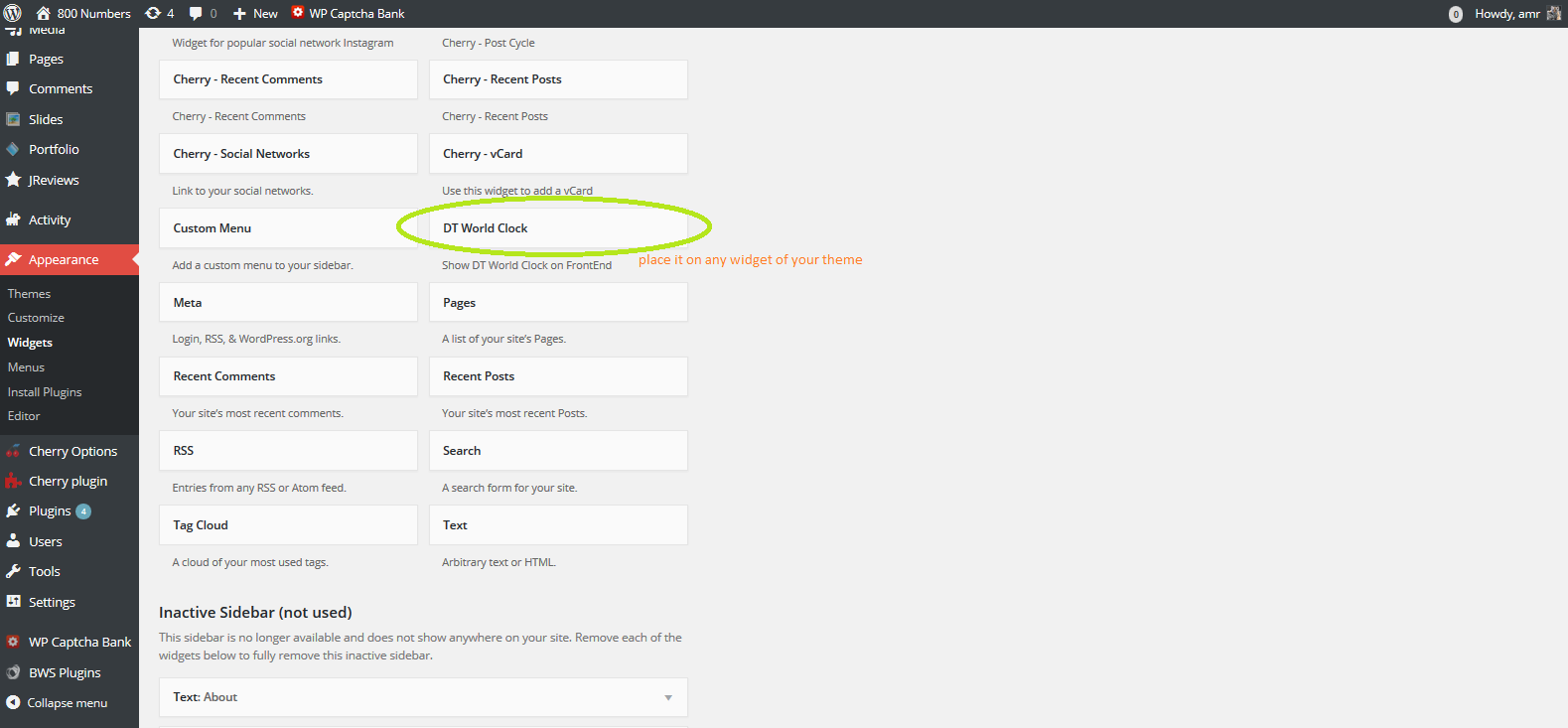Open the Widgets submenu item
This screenshot has height=728, width=1568.
pyautogui.click(x=30, y=343)
